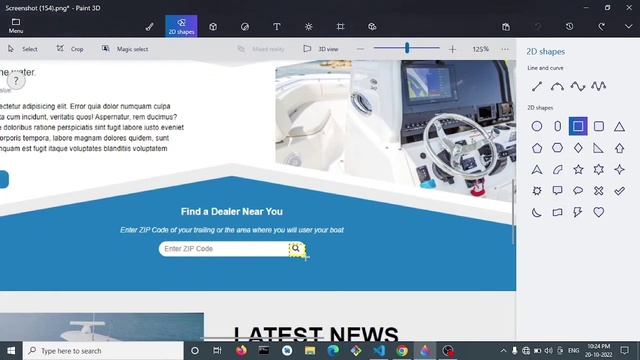
Task: Select the Crescent moon shape
Action: 537,212
